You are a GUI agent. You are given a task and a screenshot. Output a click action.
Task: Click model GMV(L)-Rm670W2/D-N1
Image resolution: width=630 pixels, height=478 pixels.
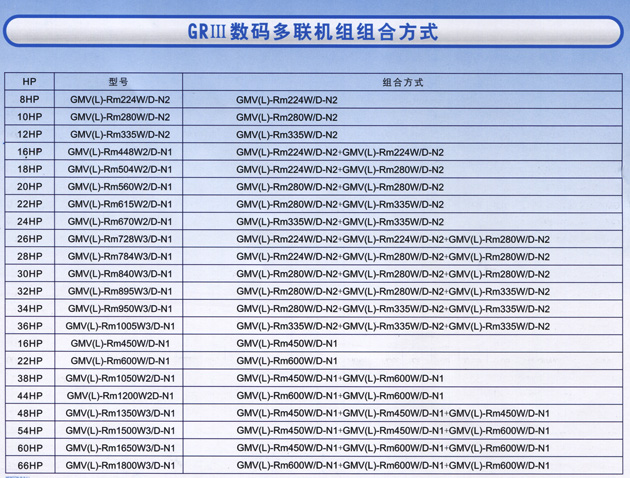[120, 221]
